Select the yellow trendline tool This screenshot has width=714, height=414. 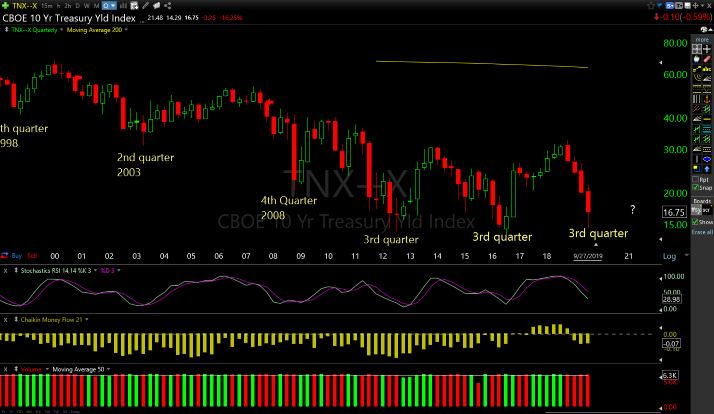click(696, 69)
